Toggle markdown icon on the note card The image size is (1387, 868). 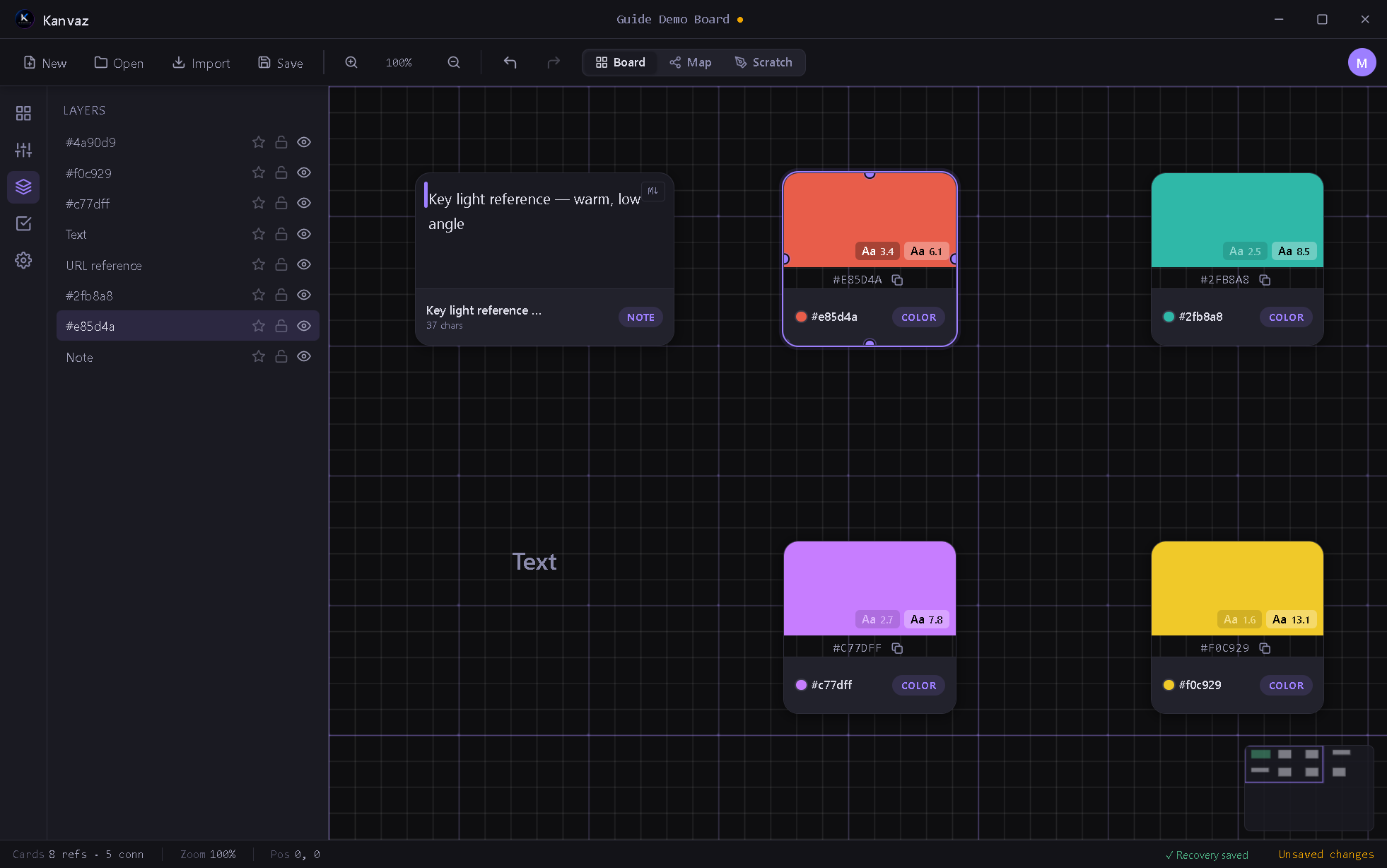click(x=652, y=191)
